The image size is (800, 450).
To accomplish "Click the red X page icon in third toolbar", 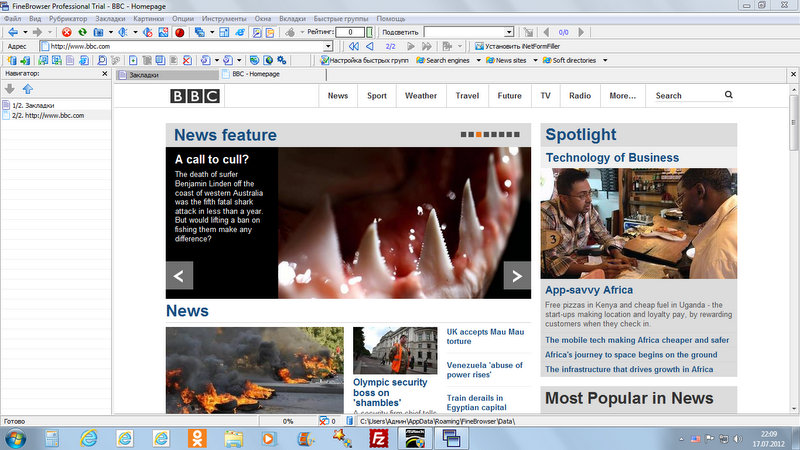I will point(187,60).
